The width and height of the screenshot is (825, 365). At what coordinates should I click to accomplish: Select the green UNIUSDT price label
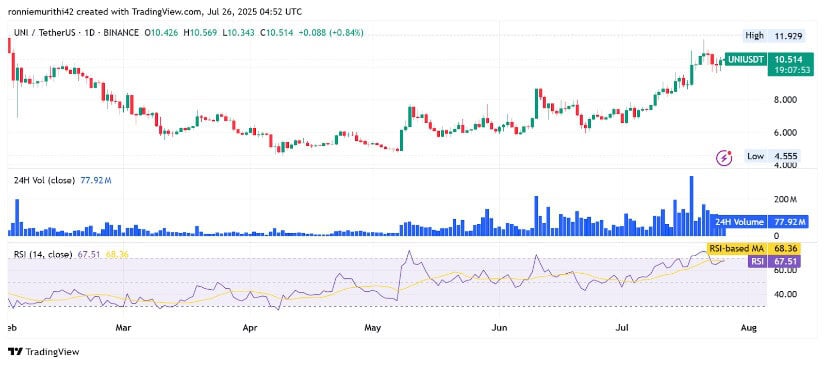745,59
